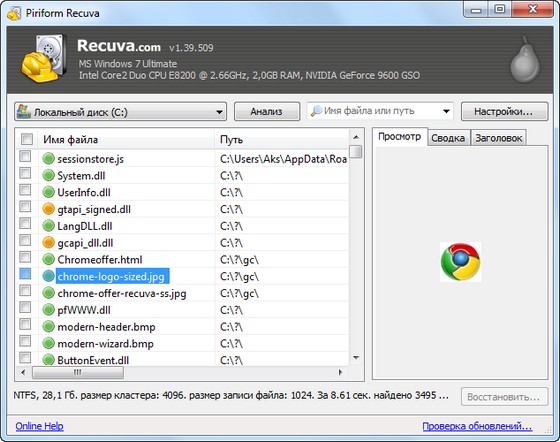Click the green status dot for modern-wizard.bmp

point(48,343)
